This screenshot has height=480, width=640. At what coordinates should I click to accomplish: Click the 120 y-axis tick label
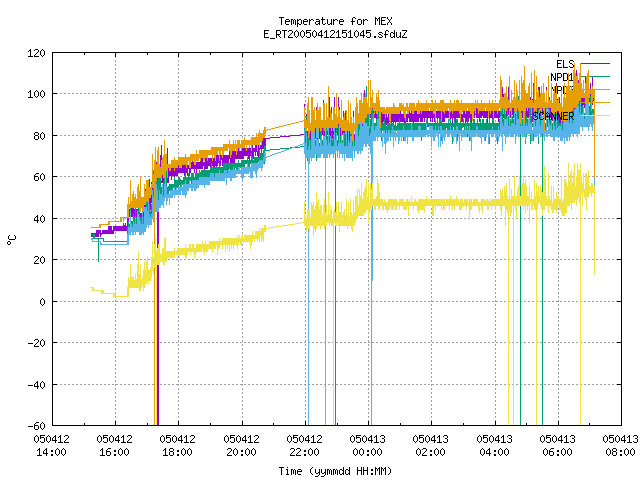[x=37, y=53]
